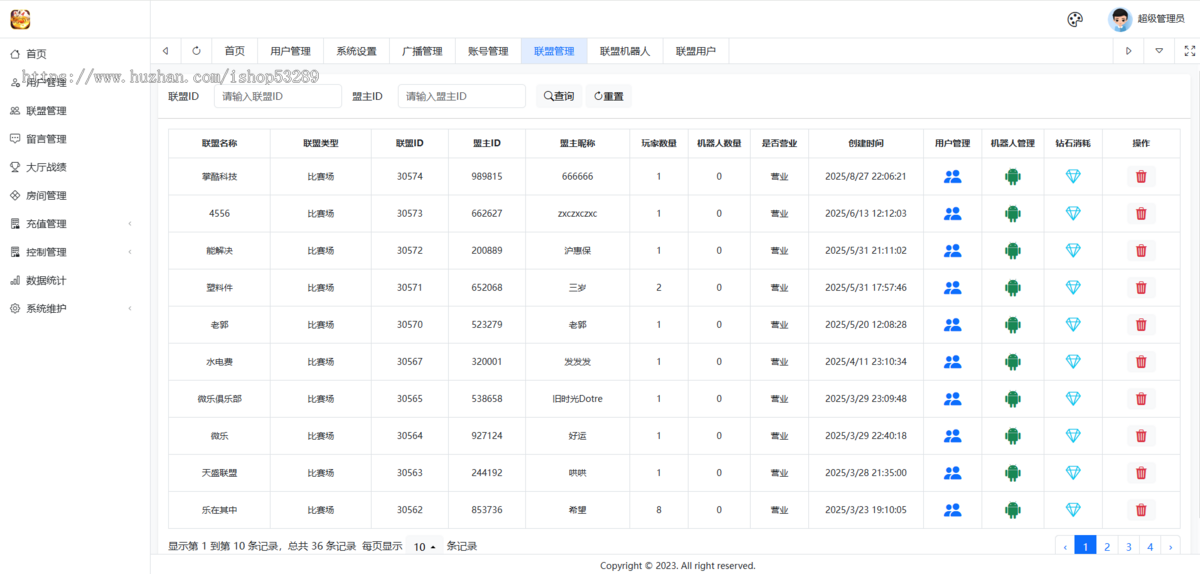Click the 重置 reset button
Viewport: 1200px width, 574px height.
609,96
